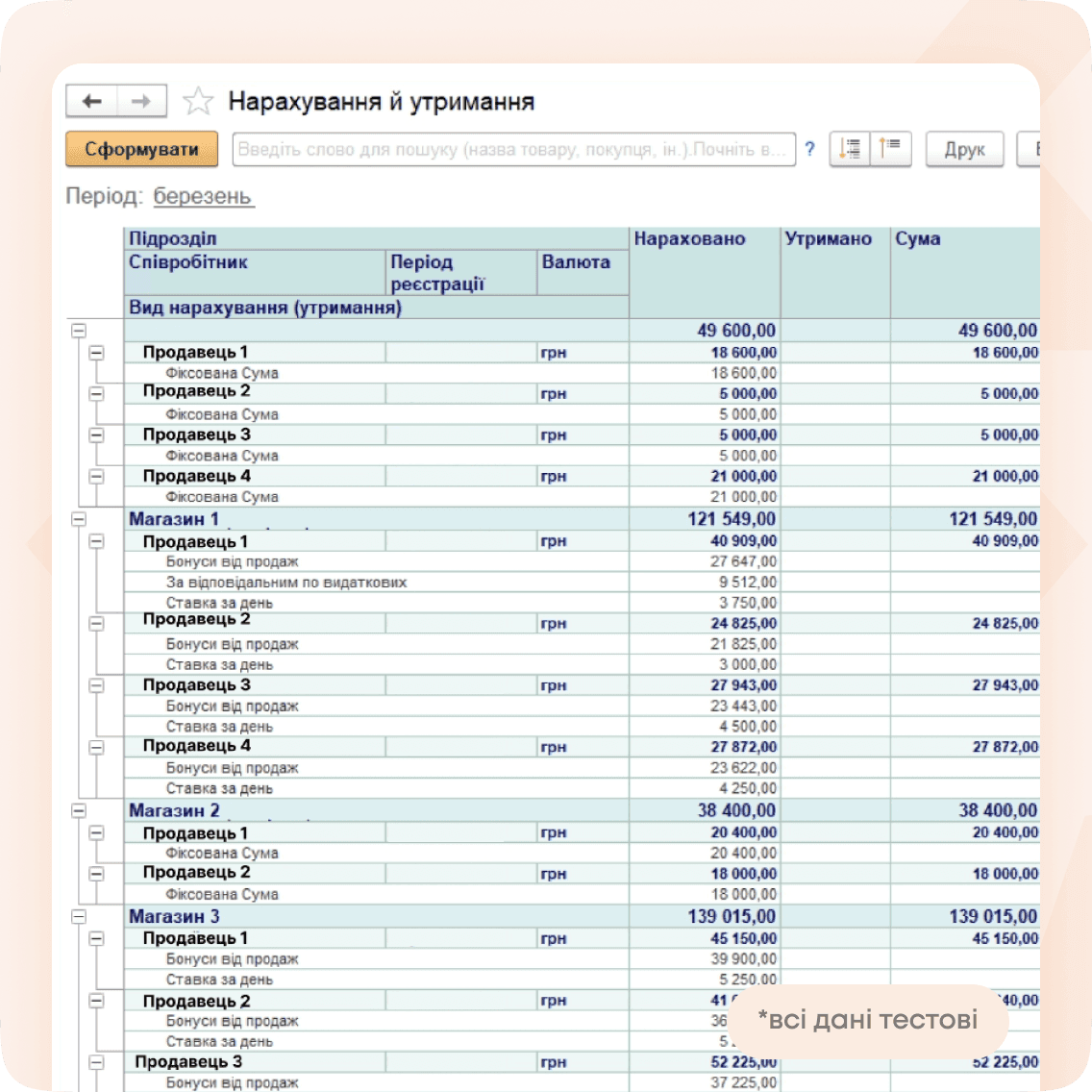Collapse Продавець 1 in the 18 600,00 row
Screen dimensions: 1092x1092
(x=97, y=353)
